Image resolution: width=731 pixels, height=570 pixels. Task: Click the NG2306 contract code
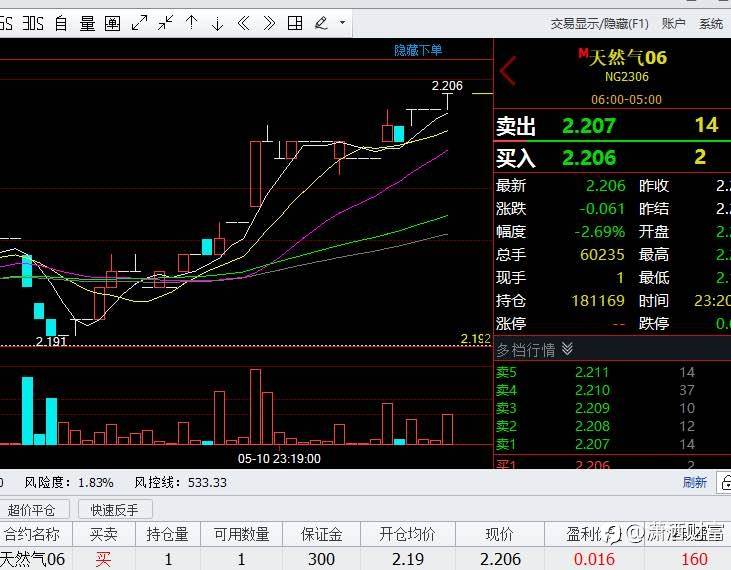(627, 77)
